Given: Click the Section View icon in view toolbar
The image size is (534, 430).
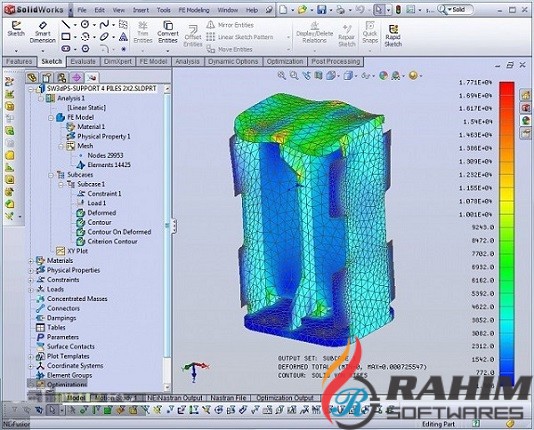Looking at the screenshot, I should pyautogui.click(x=318, y=76).
